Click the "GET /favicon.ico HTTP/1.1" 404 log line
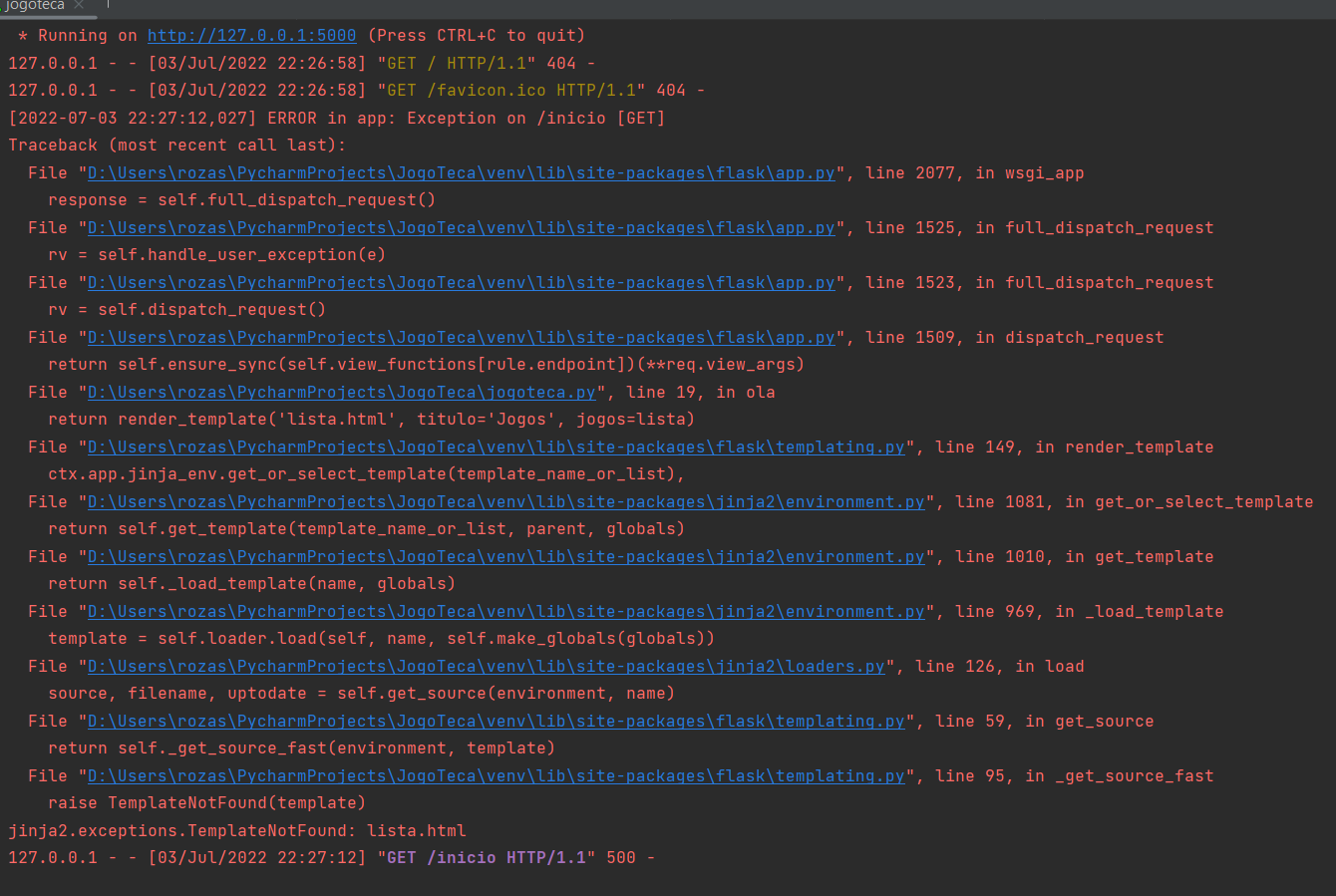1336x896 pixels. pyautogui.click(x=357, y=91)
